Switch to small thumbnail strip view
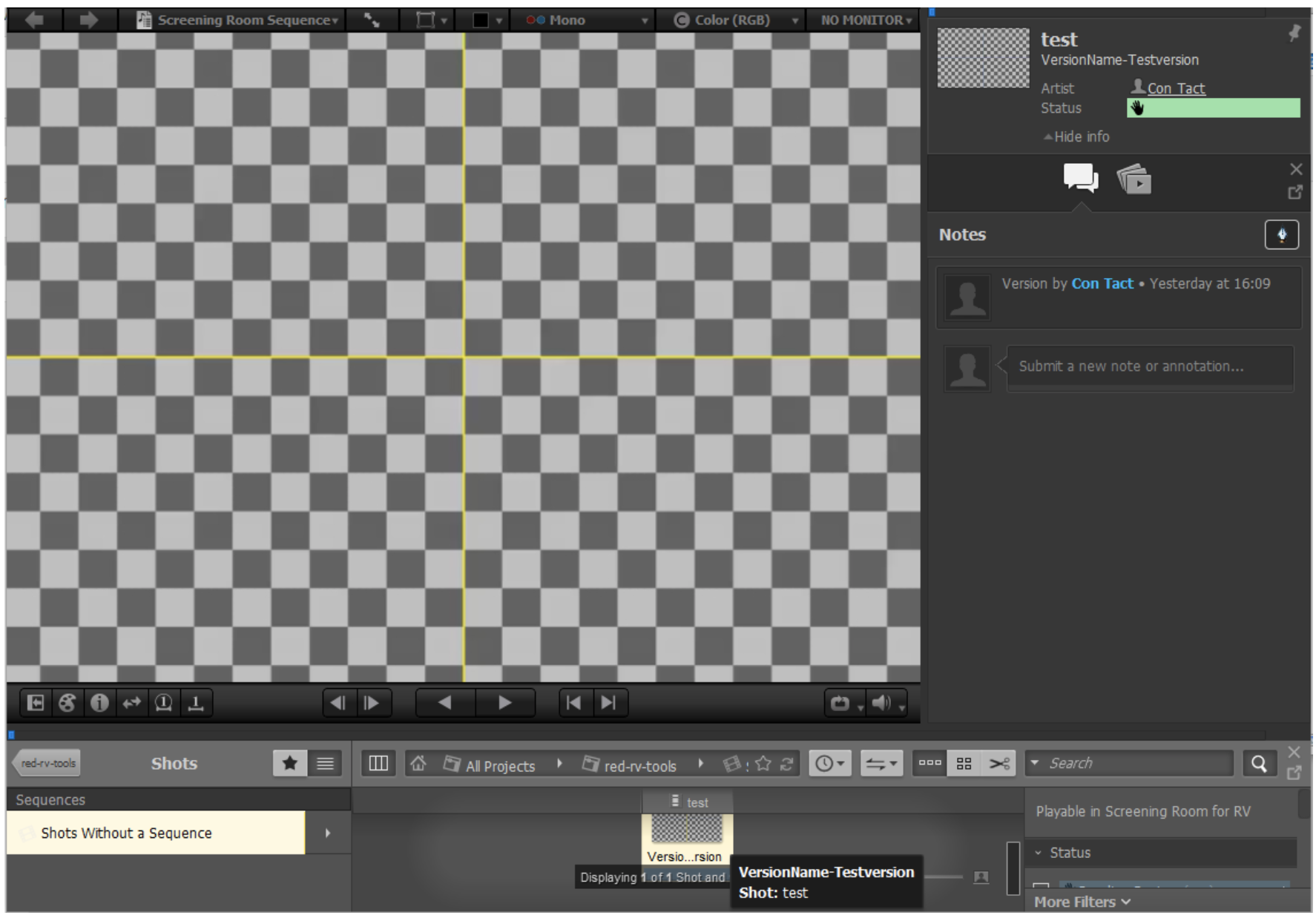Image resolution: width=1316 pixels, height=918 pixels. pyautogui.click(x=930, y=763)
